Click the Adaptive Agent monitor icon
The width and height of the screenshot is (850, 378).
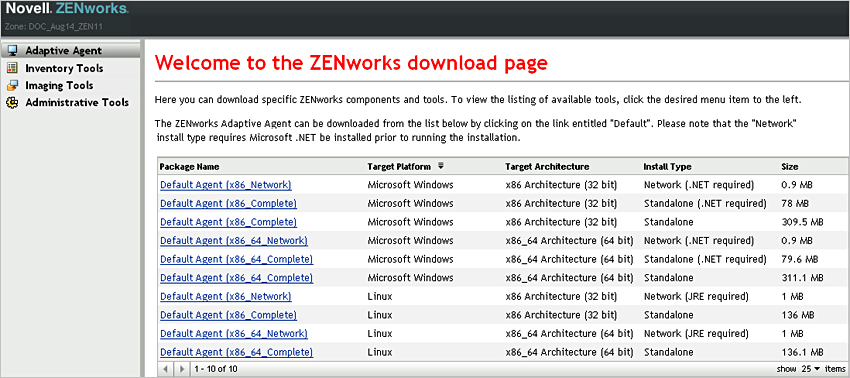[11, 50]
